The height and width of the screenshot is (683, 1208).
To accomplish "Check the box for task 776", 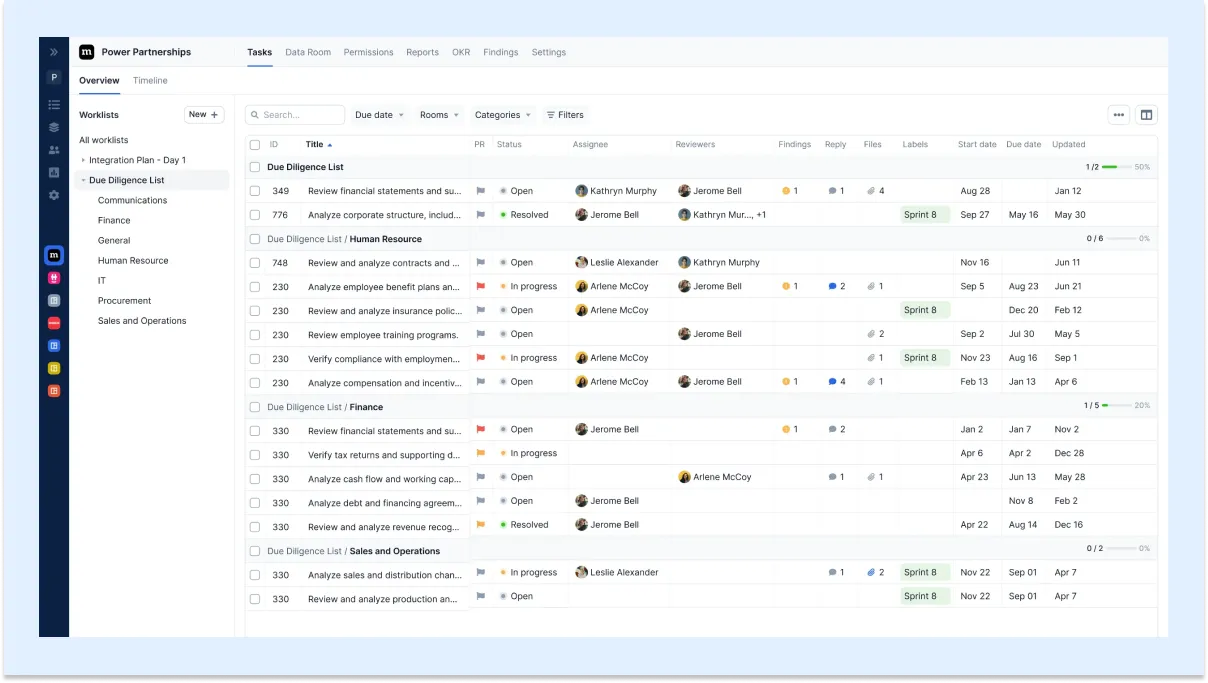I will tap(255, 215).
